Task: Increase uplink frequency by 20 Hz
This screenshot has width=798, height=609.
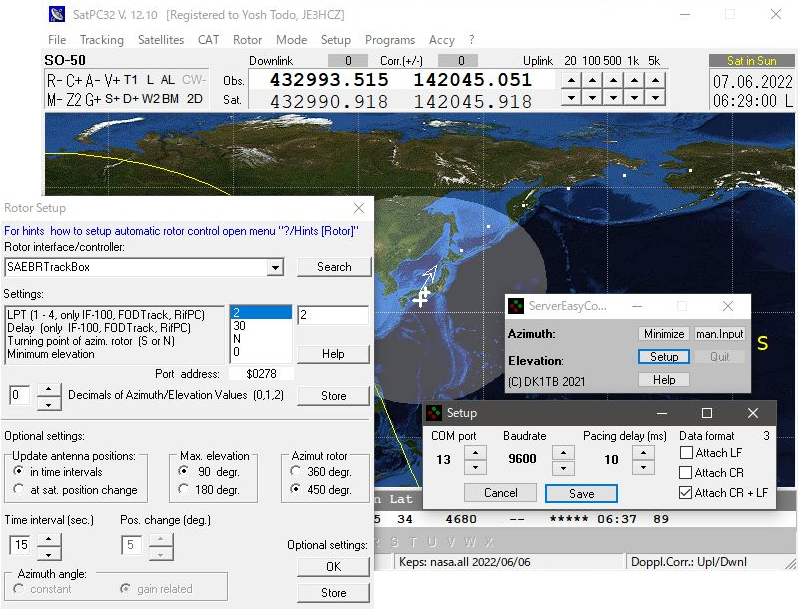Action: click(x=571, y=80)
